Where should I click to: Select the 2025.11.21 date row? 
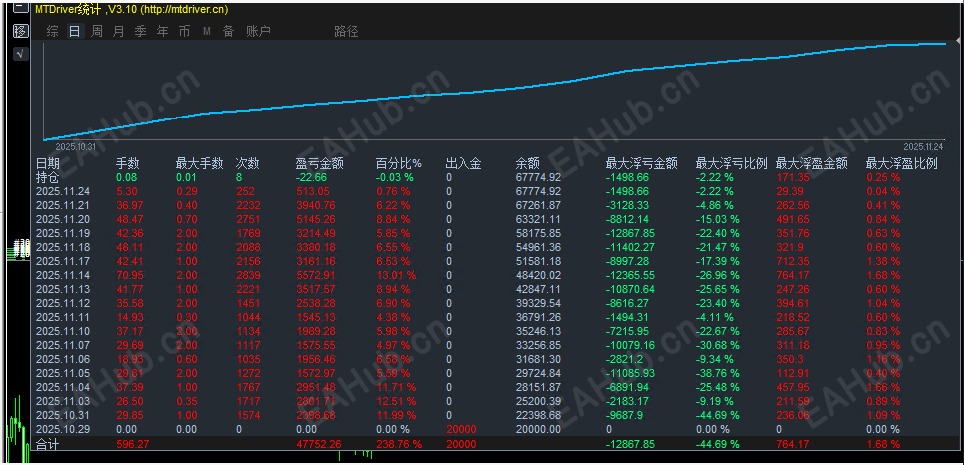63,205
